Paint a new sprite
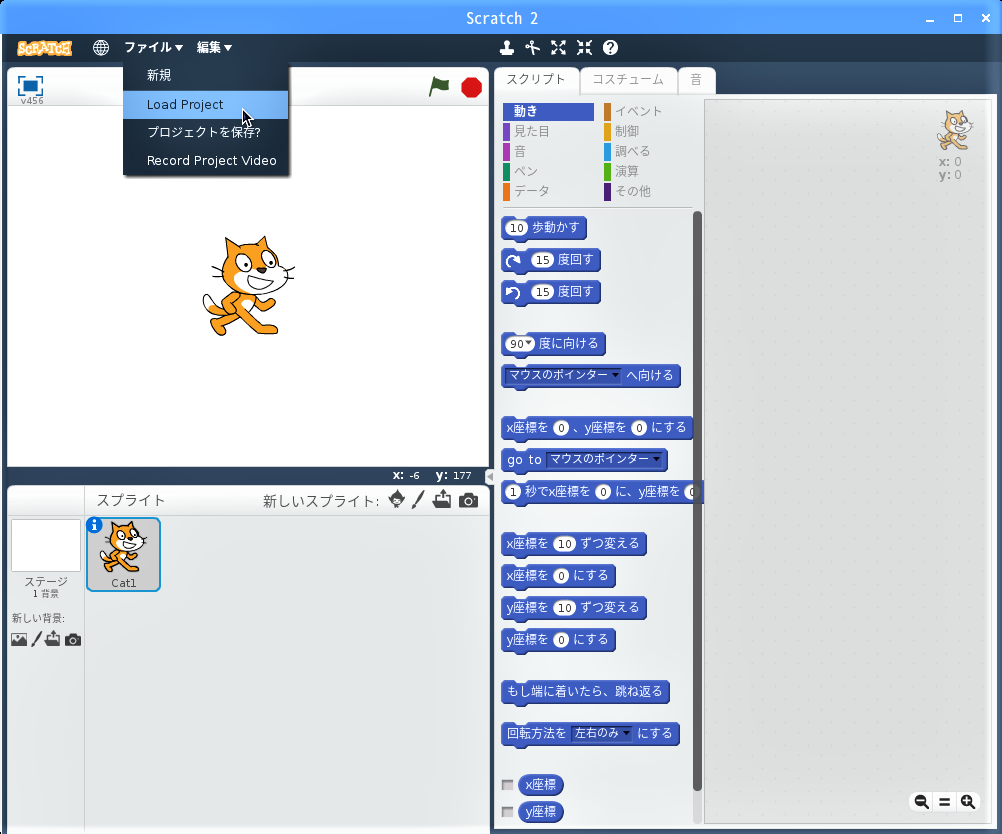The width and height of the screenshot is (1002, 834). tap(418, 499)
